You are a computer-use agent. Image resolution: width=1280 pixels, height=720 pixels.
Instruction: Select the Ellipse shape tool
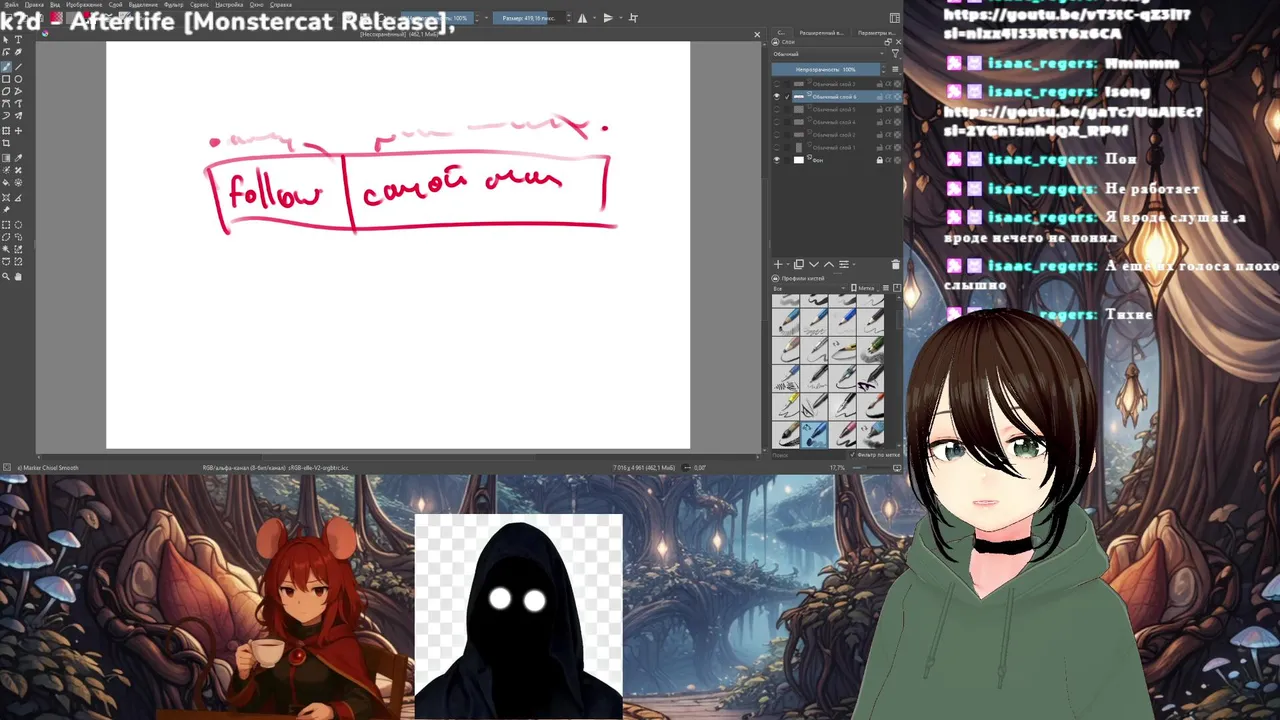(18, 79)
